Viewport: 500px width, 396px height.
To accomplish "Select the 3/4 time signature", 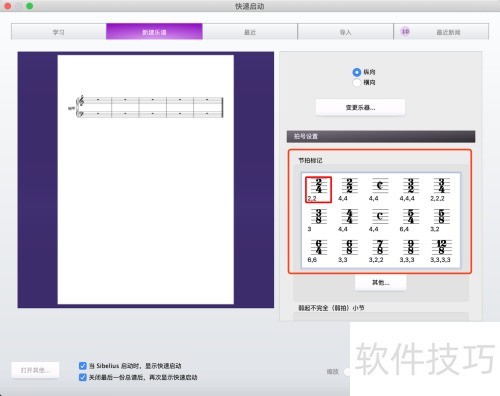I will pyautogui.click(x=441, y=189).
